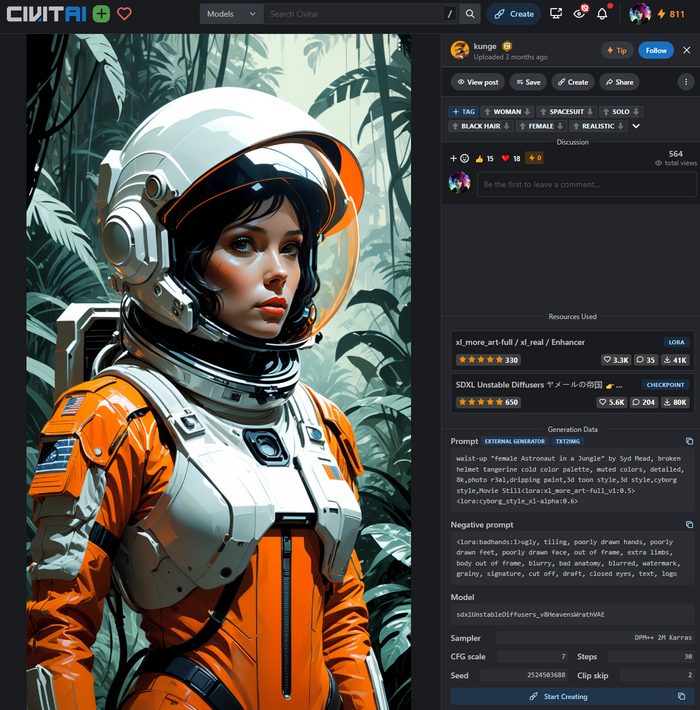Follow the user kunge
The height and width of the screenshot is (710, 700).
point(656,50)
